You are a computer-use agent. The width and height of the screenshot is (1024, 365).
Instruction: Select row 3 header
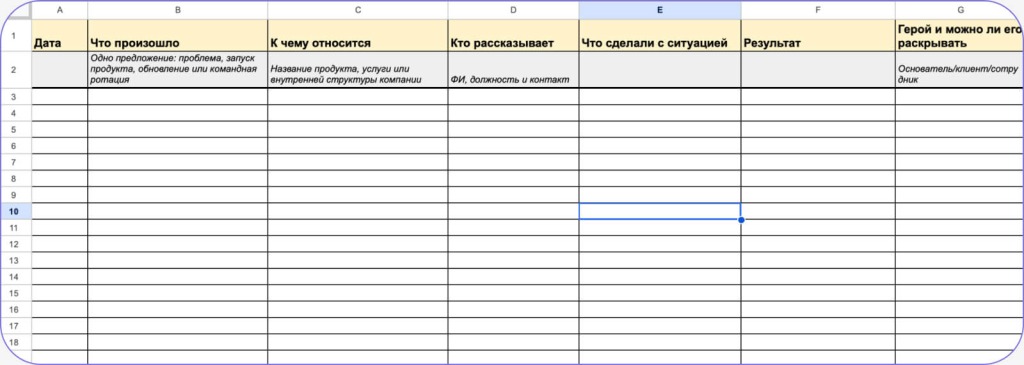(x=16, y=97)
